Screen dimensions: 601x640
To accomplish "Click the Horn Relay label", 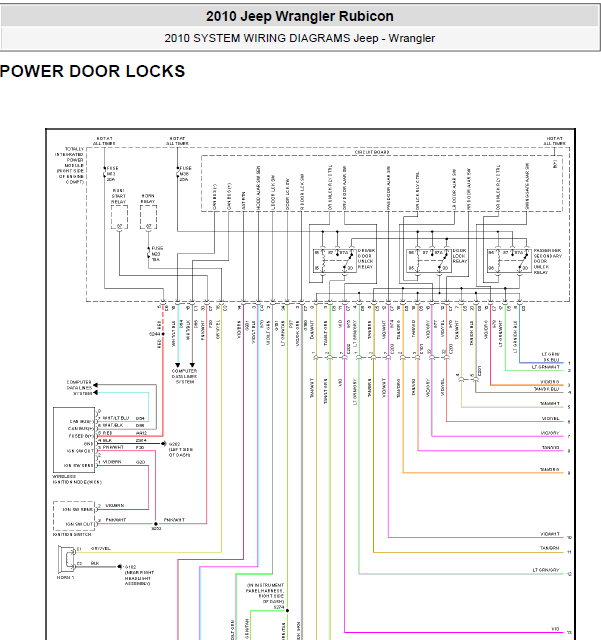I will tap(148, 199).
